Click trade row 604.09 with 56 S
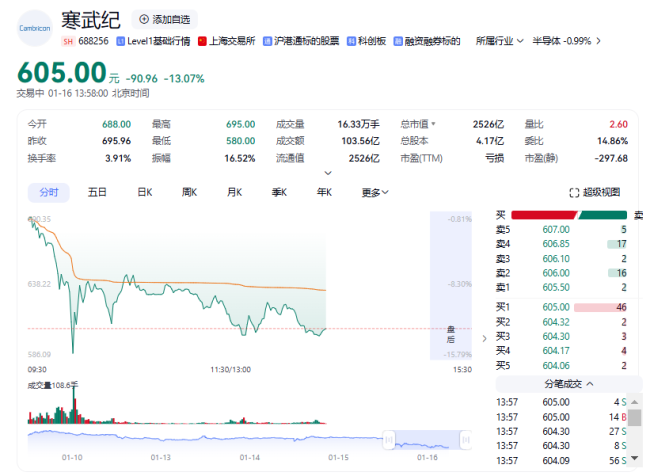This screenshot has width=650, height=476. (561, 461)
